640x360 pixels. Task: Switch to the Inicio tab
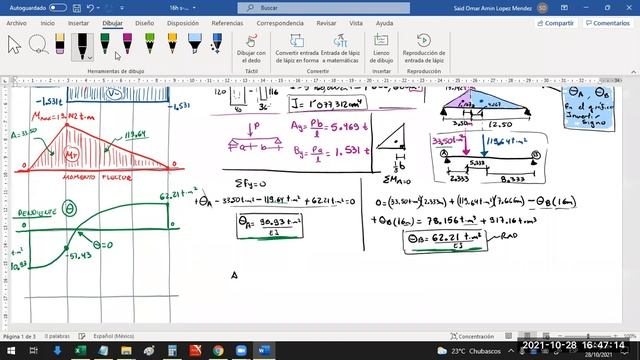pos(47,23)
